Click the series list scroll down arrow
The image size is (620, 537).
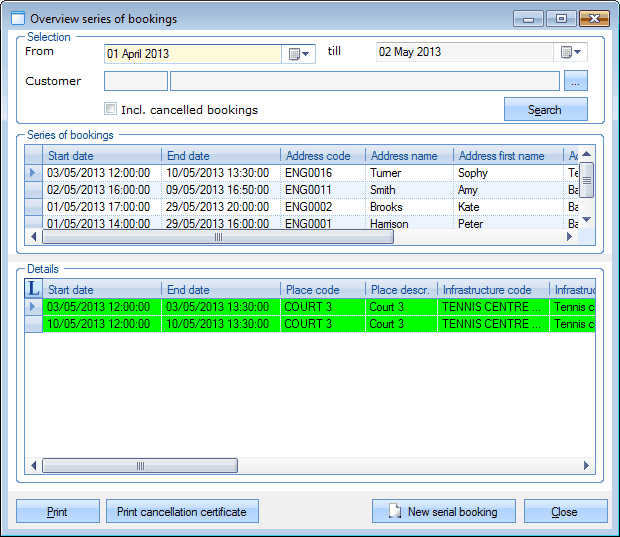[x=587, y=219]
